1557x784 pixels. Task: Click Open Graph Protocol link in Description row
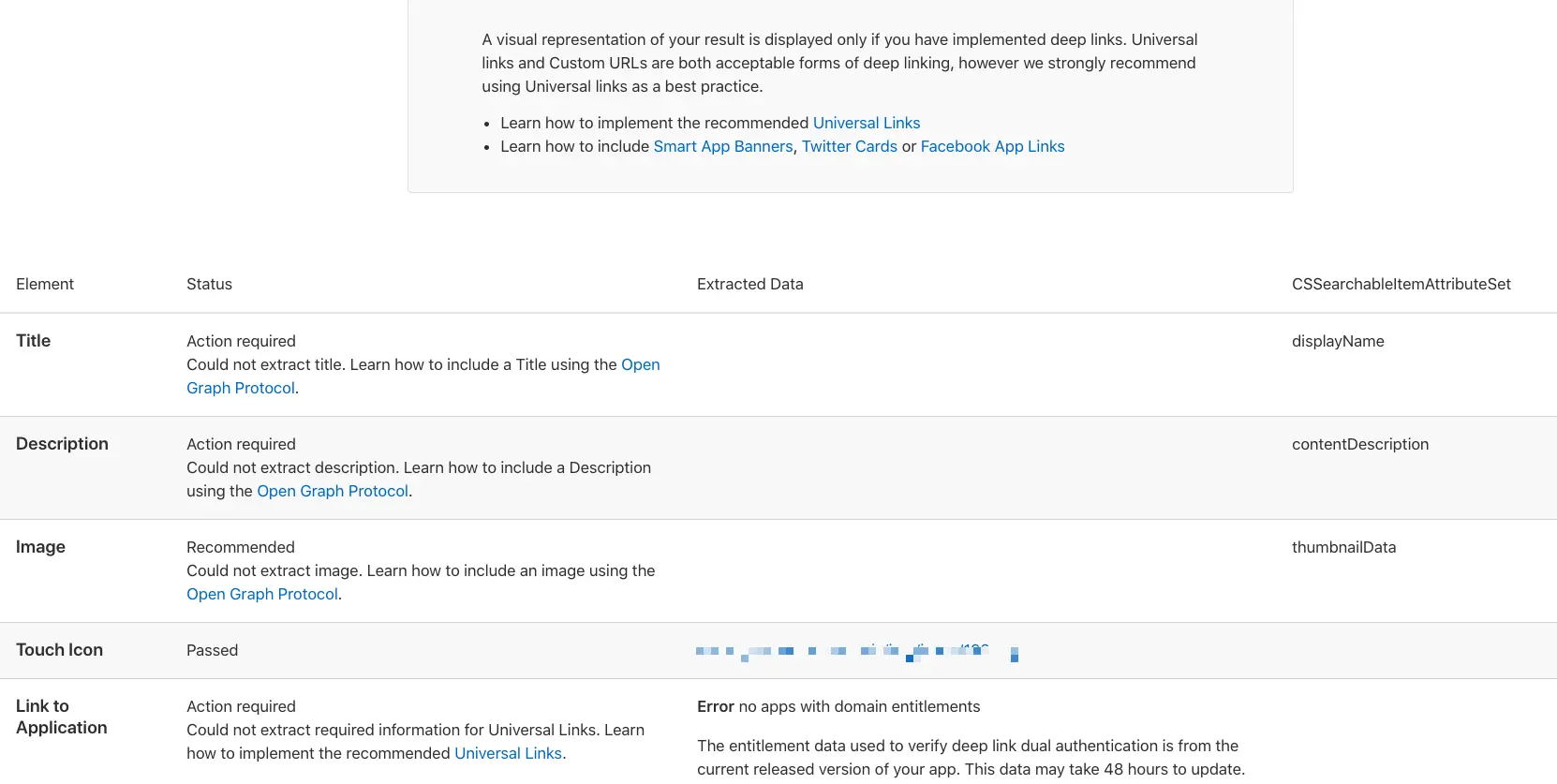click(x=333, y=491)
